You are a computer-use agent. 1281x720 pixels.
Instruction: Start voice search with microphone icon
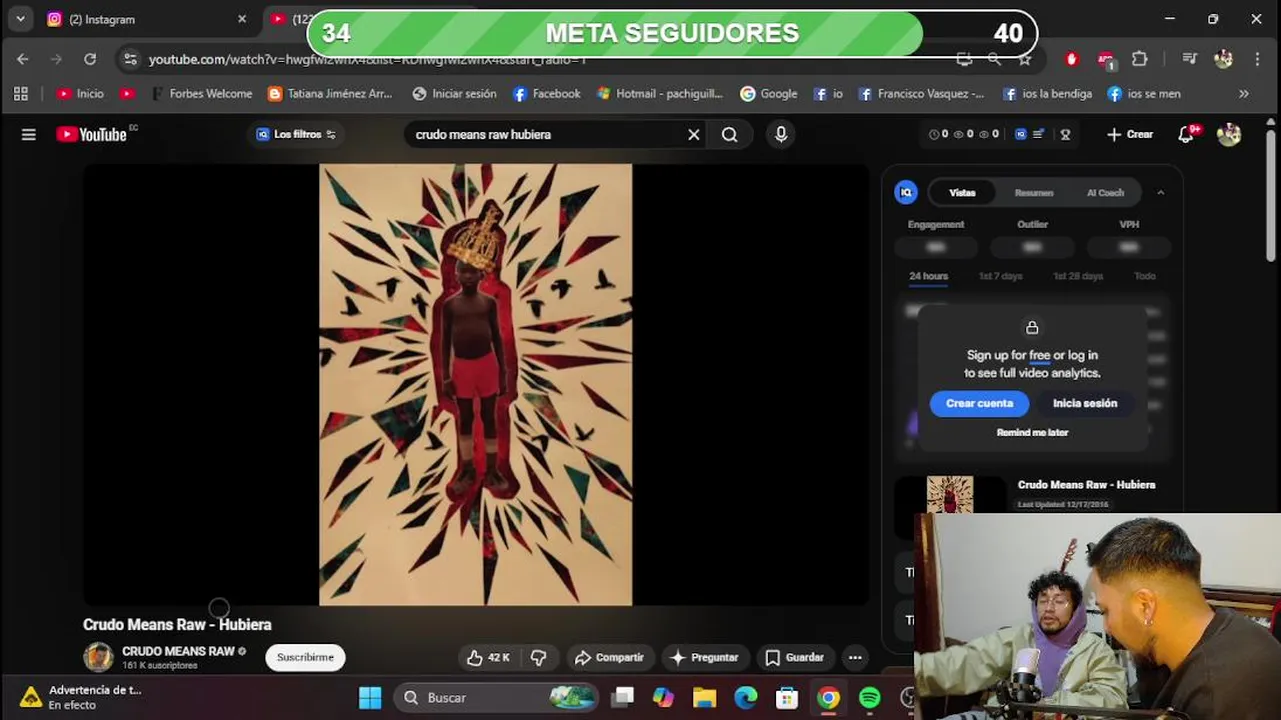click(781, 134)
